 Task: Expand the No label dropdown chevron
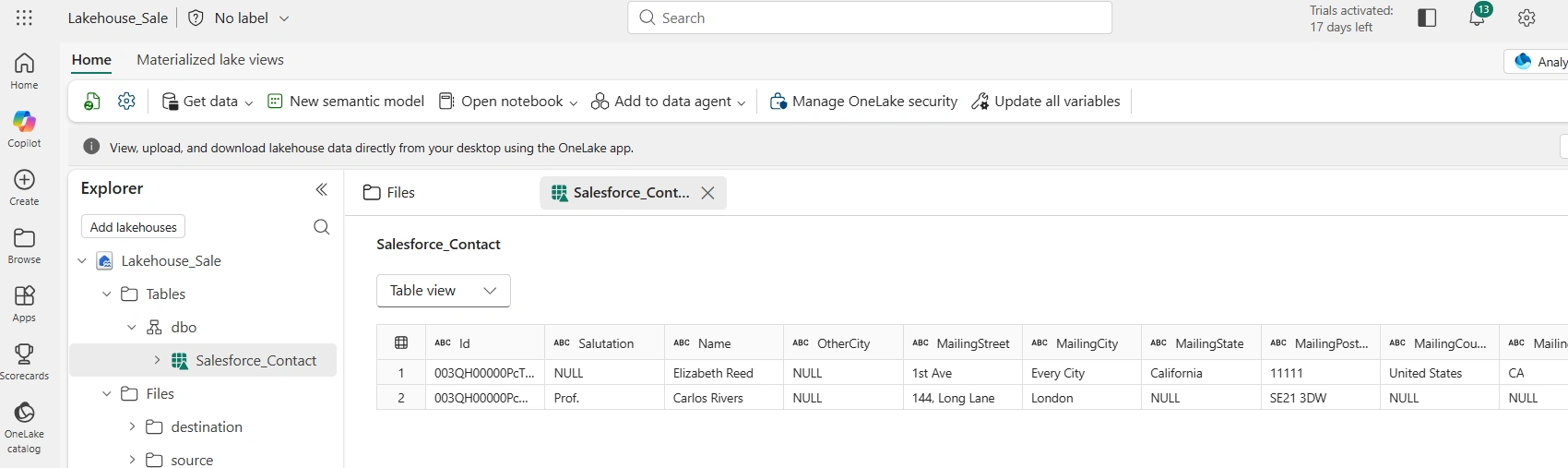click(284, 18)
